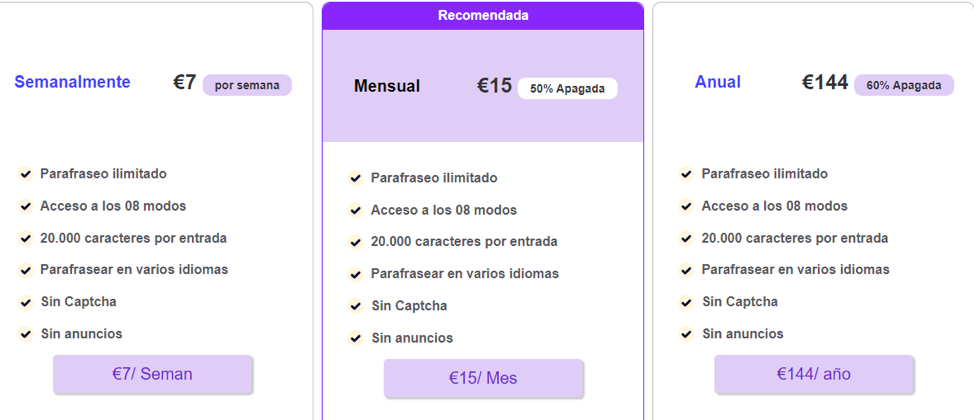
Task: Click checkmark beside weekly Parafraseo ilimitado
Action: point(25,174)
